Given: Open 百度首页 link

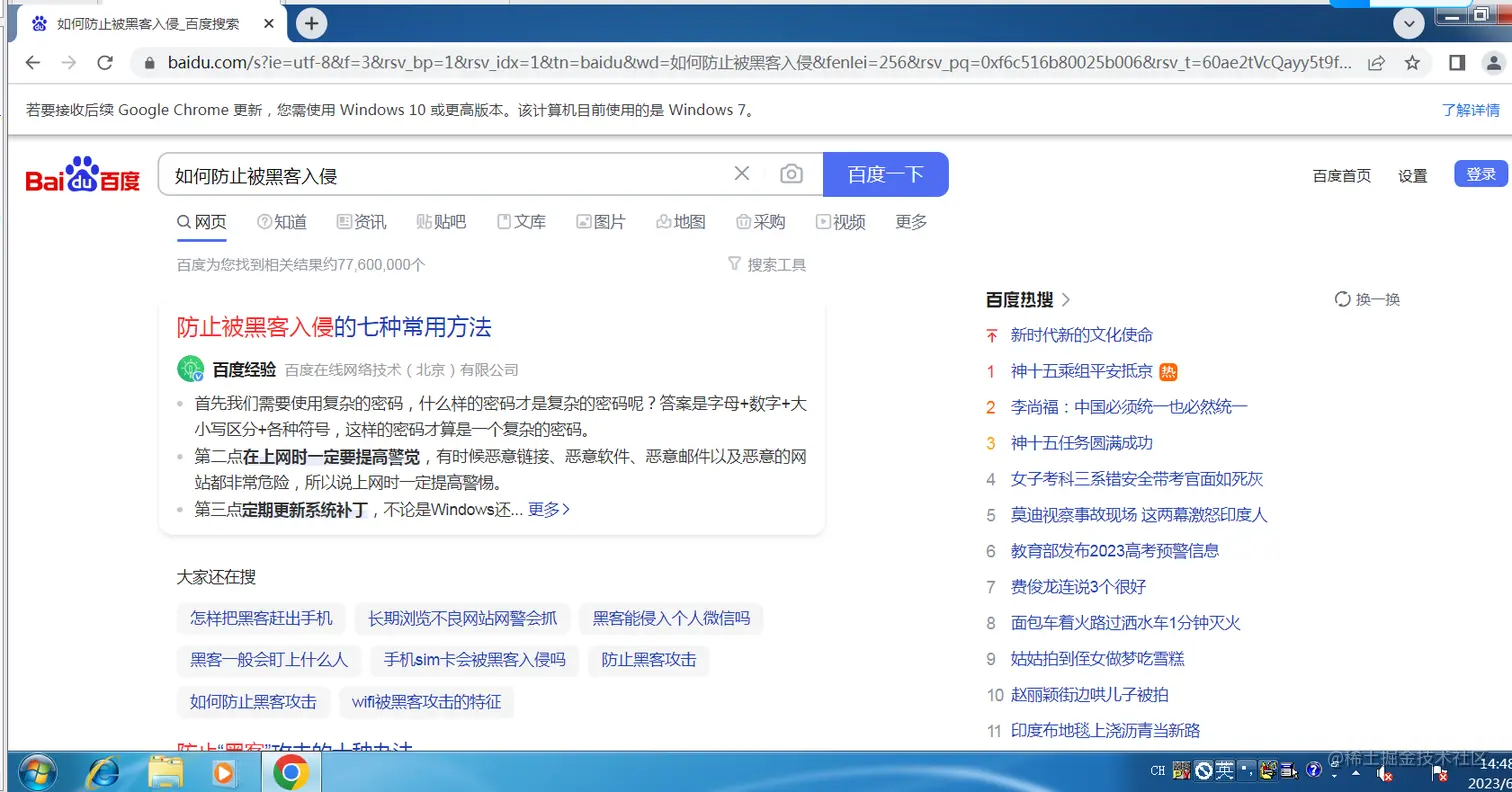Looking at the screenshot, I should click(x=1342, y=176).
